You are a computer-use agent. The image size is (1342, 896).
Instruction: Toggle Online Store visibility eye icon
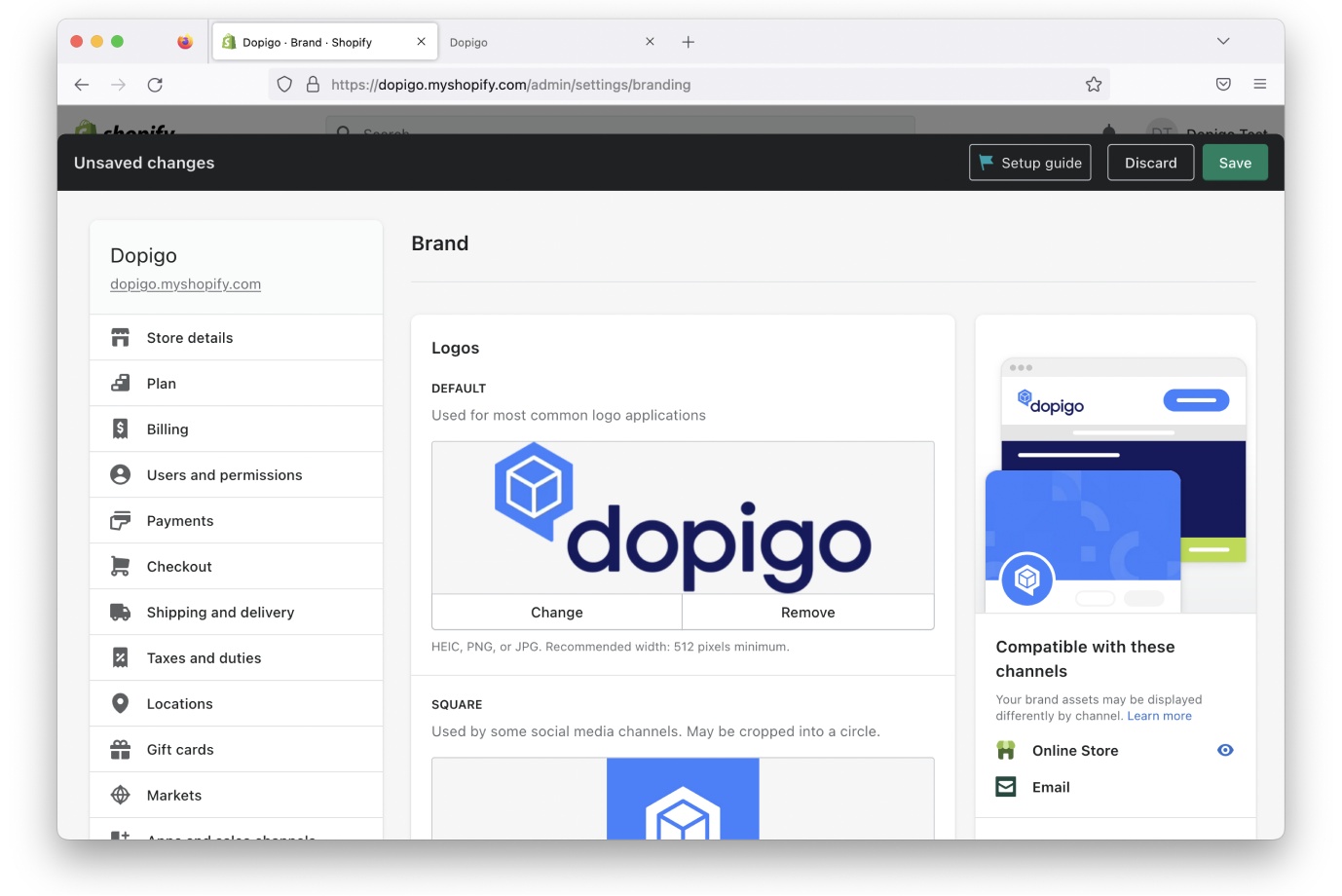coord(1225,750)
